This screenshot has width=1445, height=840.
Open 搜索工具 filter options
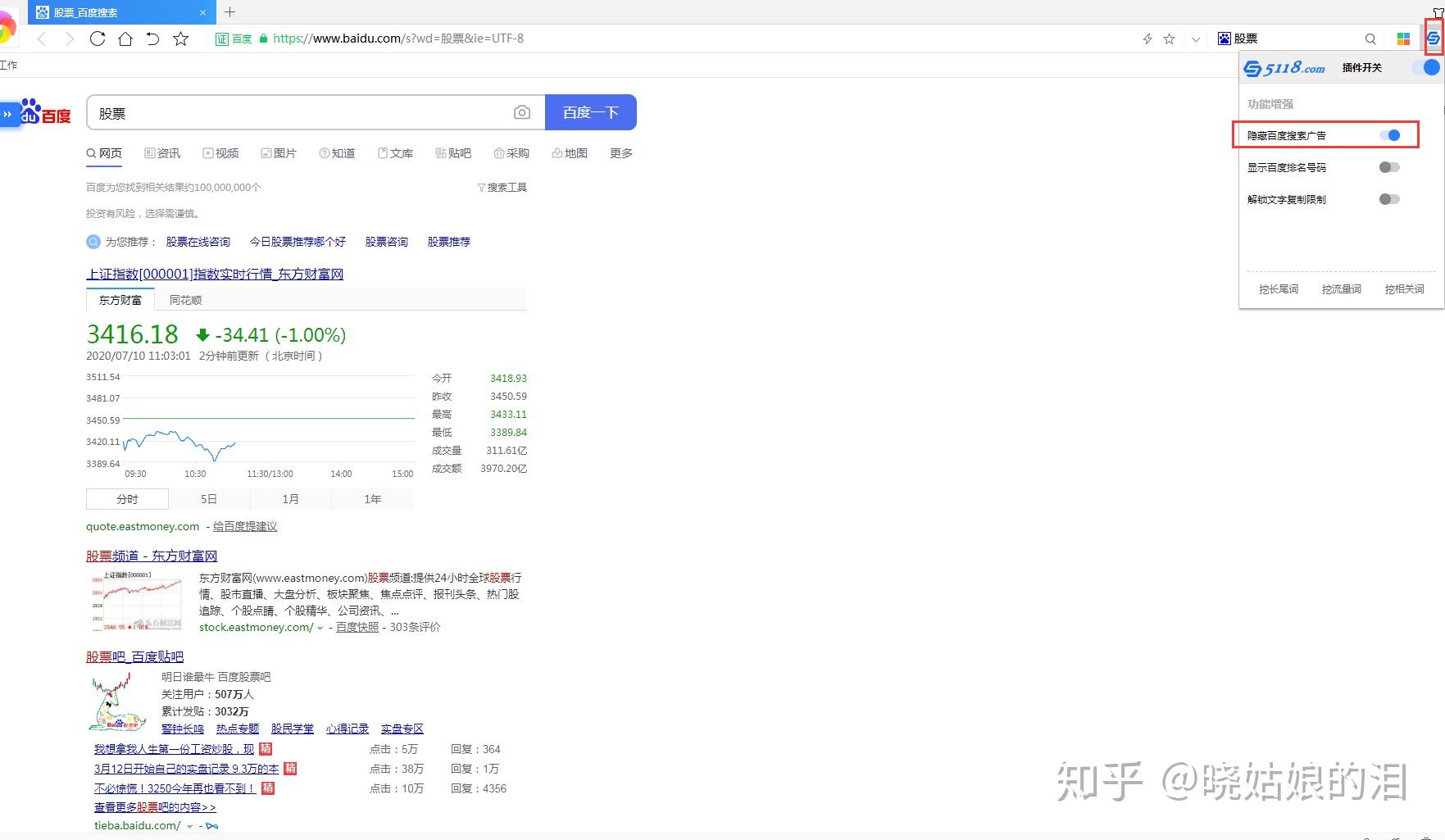pos(502,188)
